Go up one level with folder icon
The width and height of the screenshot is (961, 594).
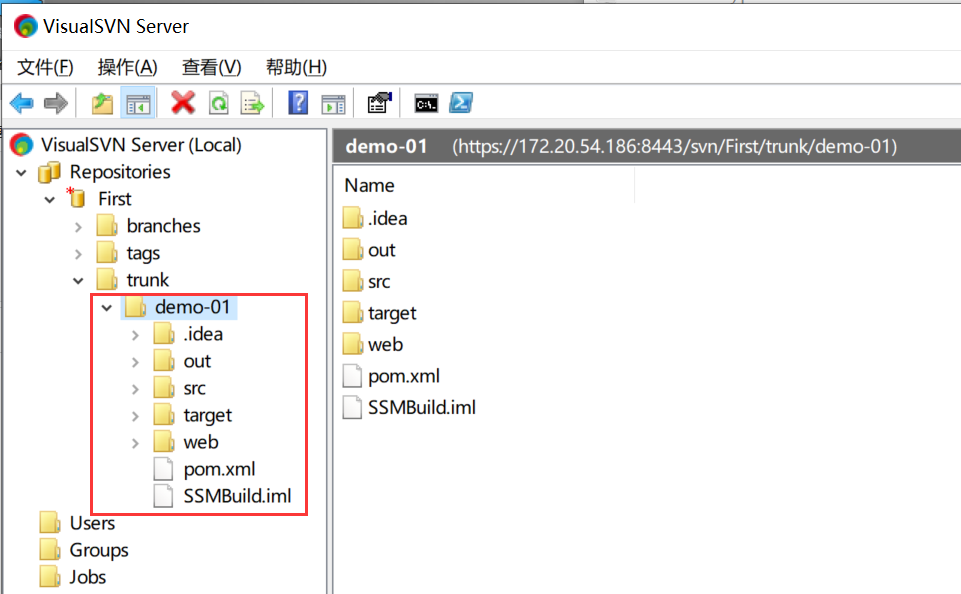(x=102, y=103)
